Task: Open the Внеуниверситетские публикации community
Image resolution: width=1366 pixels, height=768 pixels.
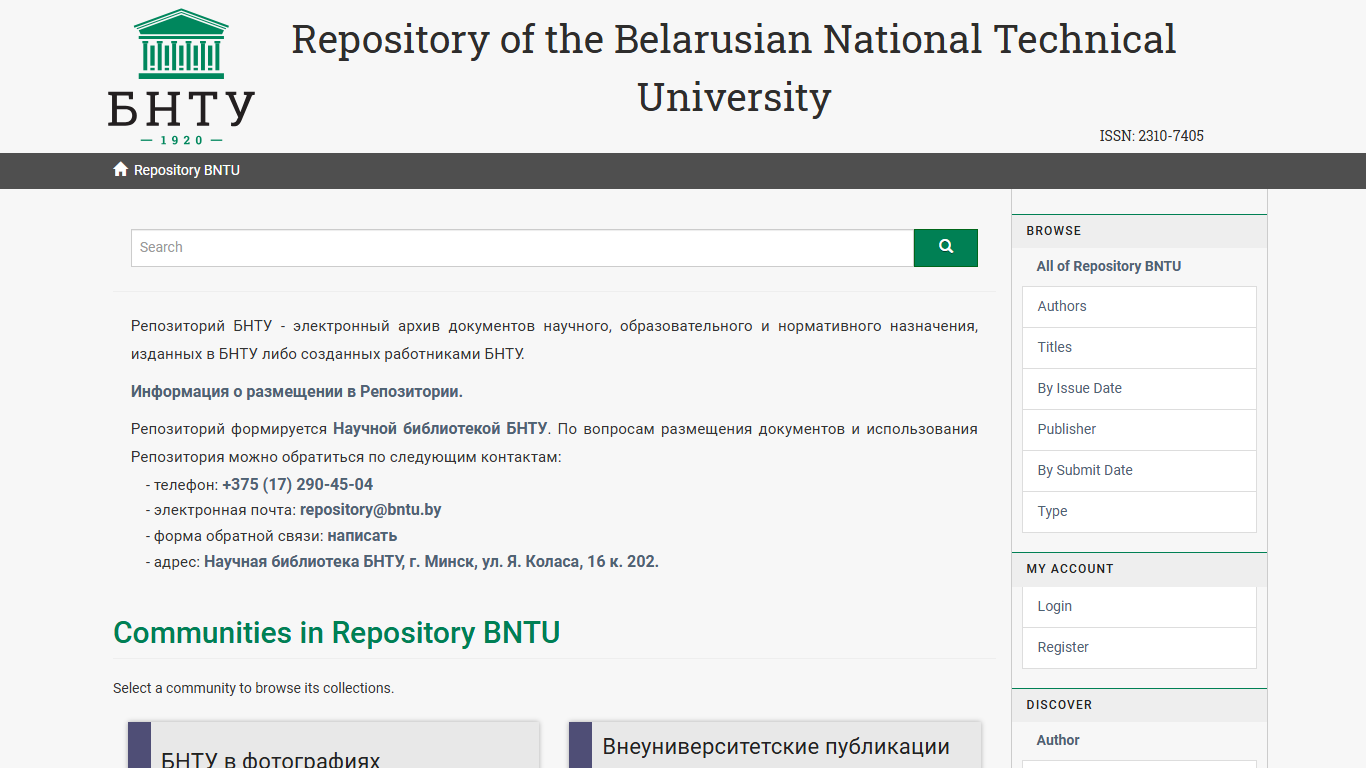Action: click(776, 747)
